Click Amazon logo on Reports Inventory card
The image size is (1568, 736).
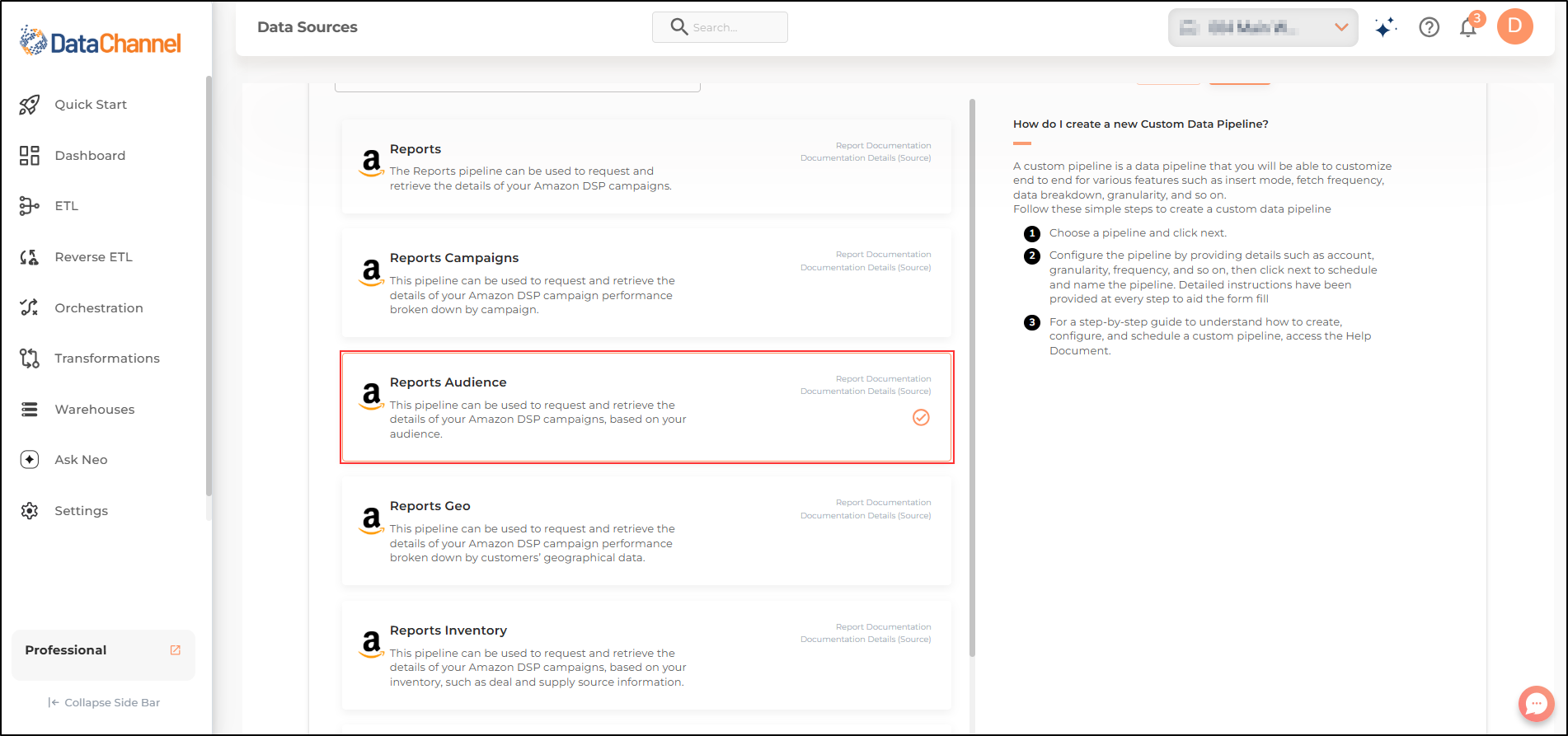[x=372, y=644]
